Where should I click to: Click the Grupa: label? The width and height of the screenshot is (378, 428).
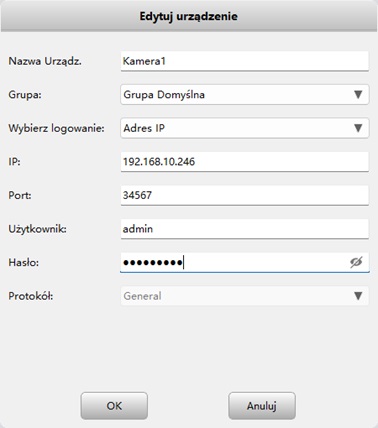(x=25, y=95)
